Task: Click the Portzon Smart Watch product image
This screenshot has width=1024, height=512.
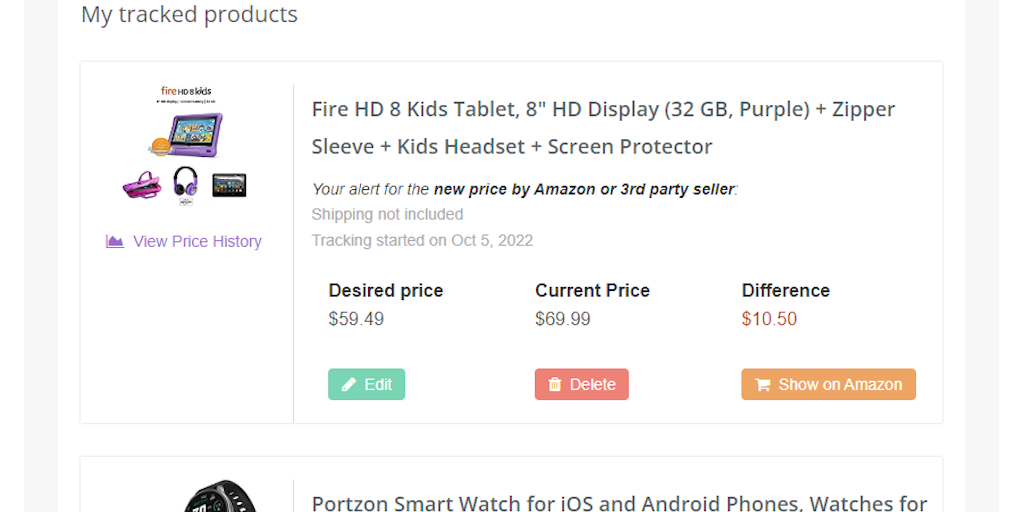Action: (220, 497)
